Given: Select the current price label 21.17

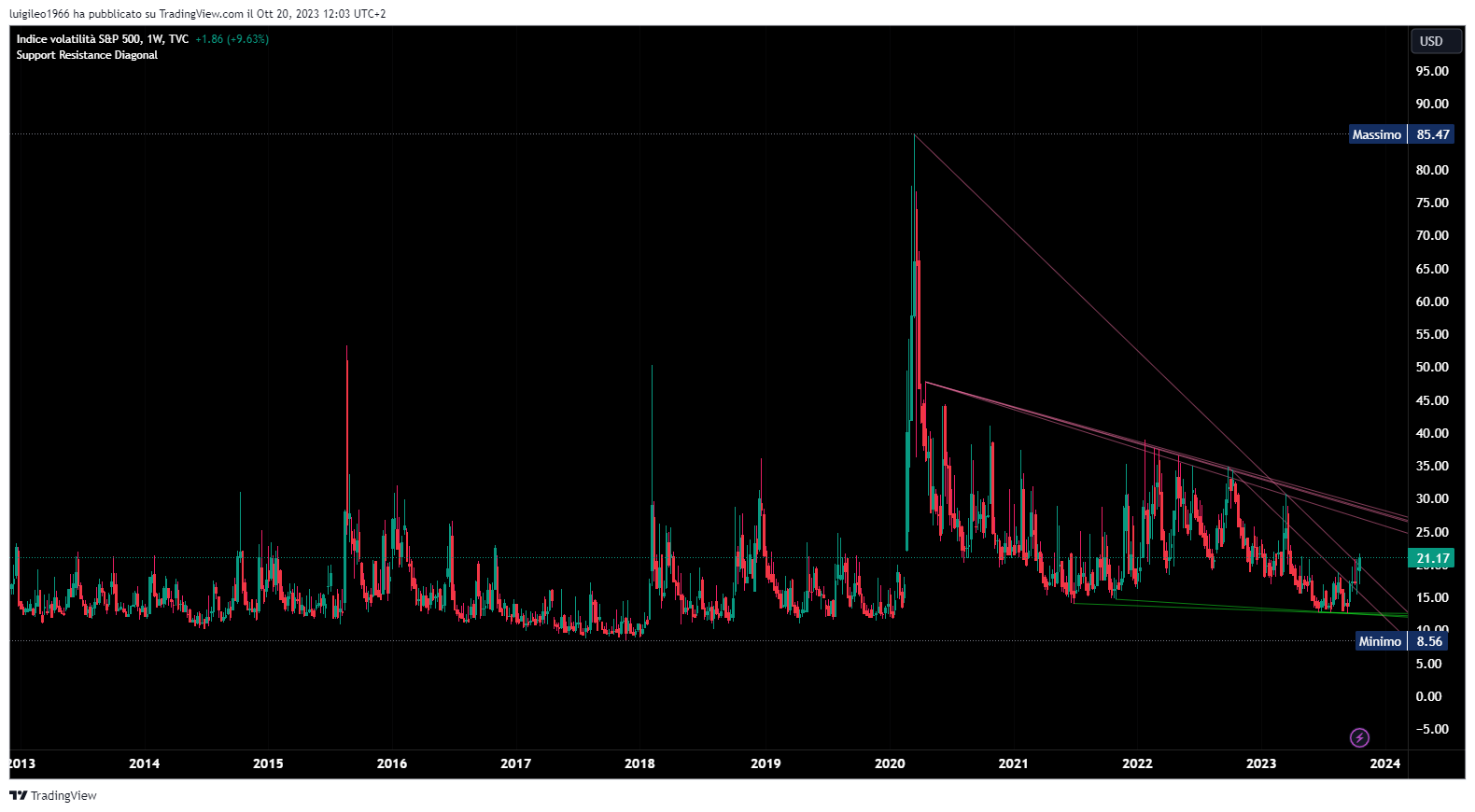Looking at the screenshot, I should point(1431,559).
